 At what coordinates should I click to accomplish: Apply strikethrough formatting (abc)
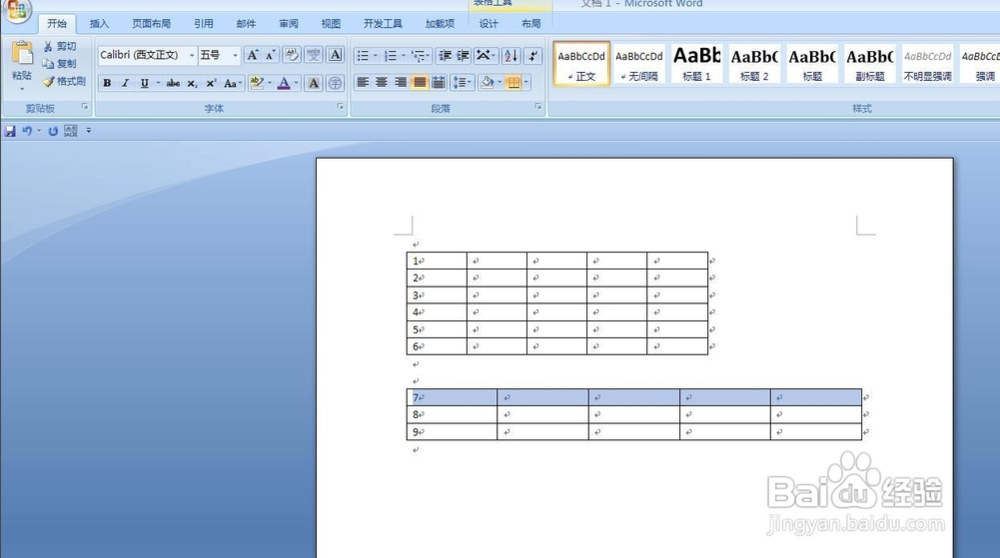173,84
